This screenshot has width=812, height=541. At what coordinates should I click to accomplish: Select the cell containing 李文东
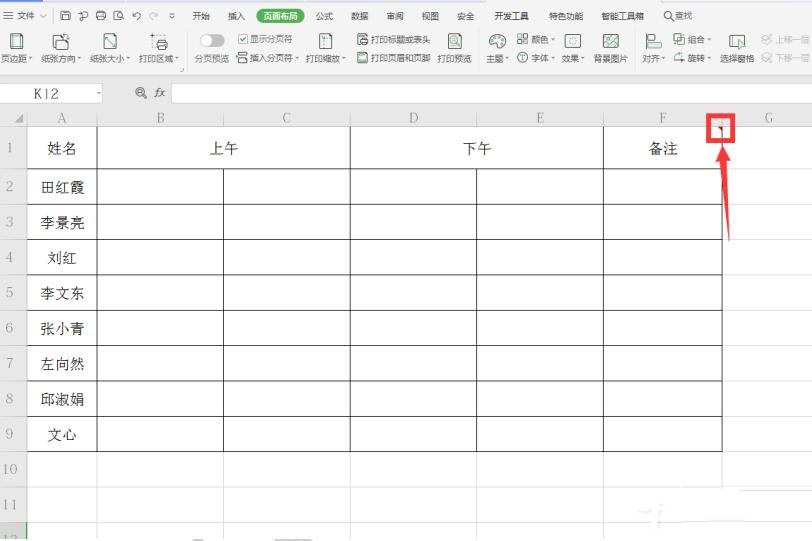point(62,293)
